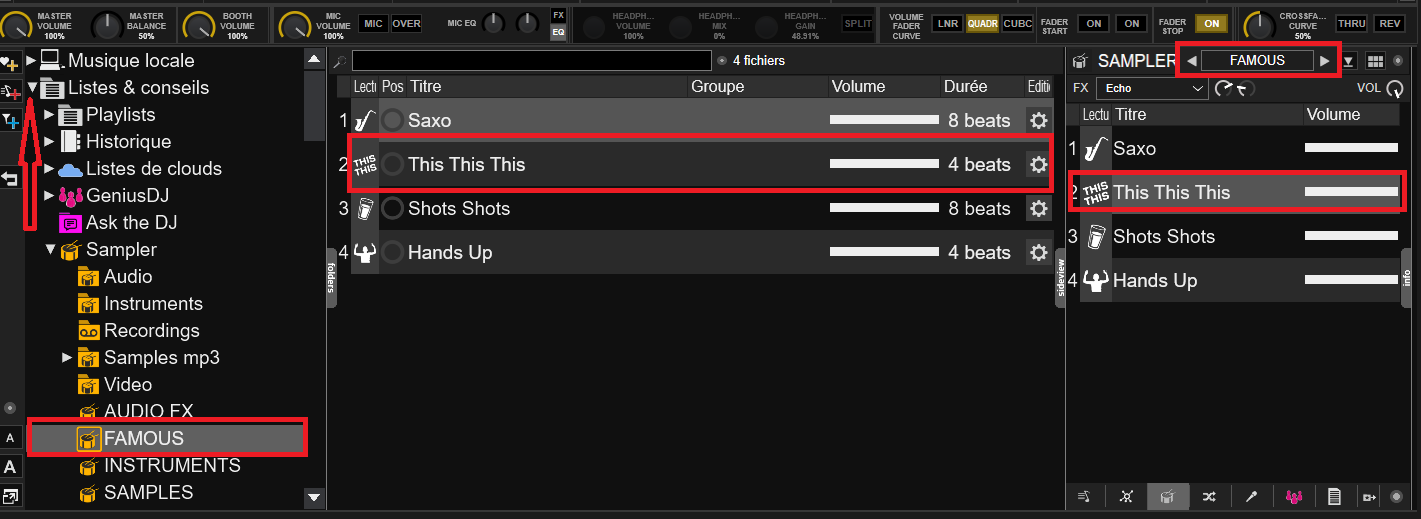
Task: Collapse the Sampler folder tree
Action: tap(50, 250)
